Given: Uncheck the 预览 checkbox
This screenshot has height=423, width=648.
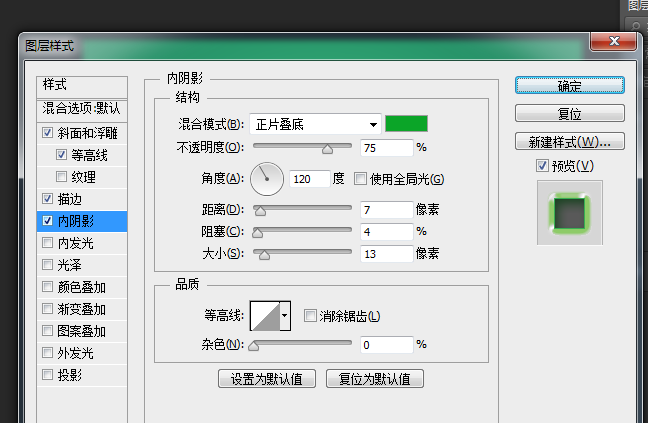Looking at the screenshot, I should (542, 166).
